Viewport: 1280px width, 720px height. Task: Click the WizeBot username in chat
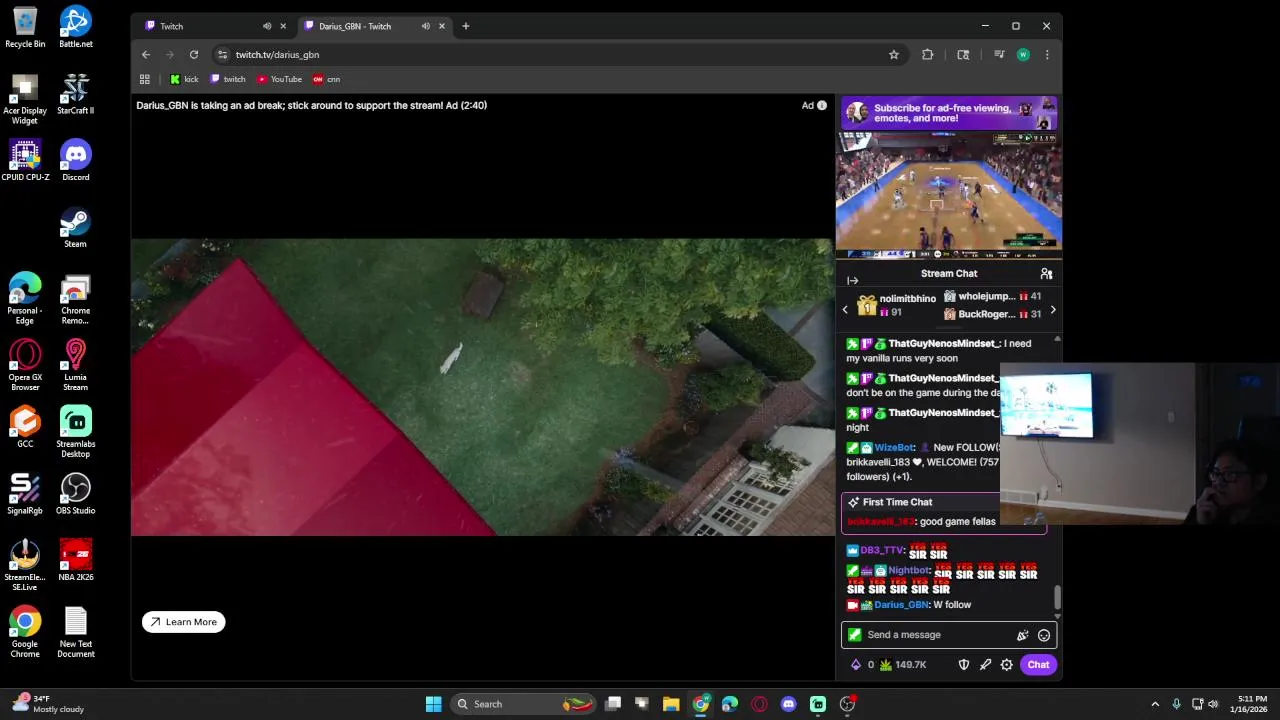point(894,448)
